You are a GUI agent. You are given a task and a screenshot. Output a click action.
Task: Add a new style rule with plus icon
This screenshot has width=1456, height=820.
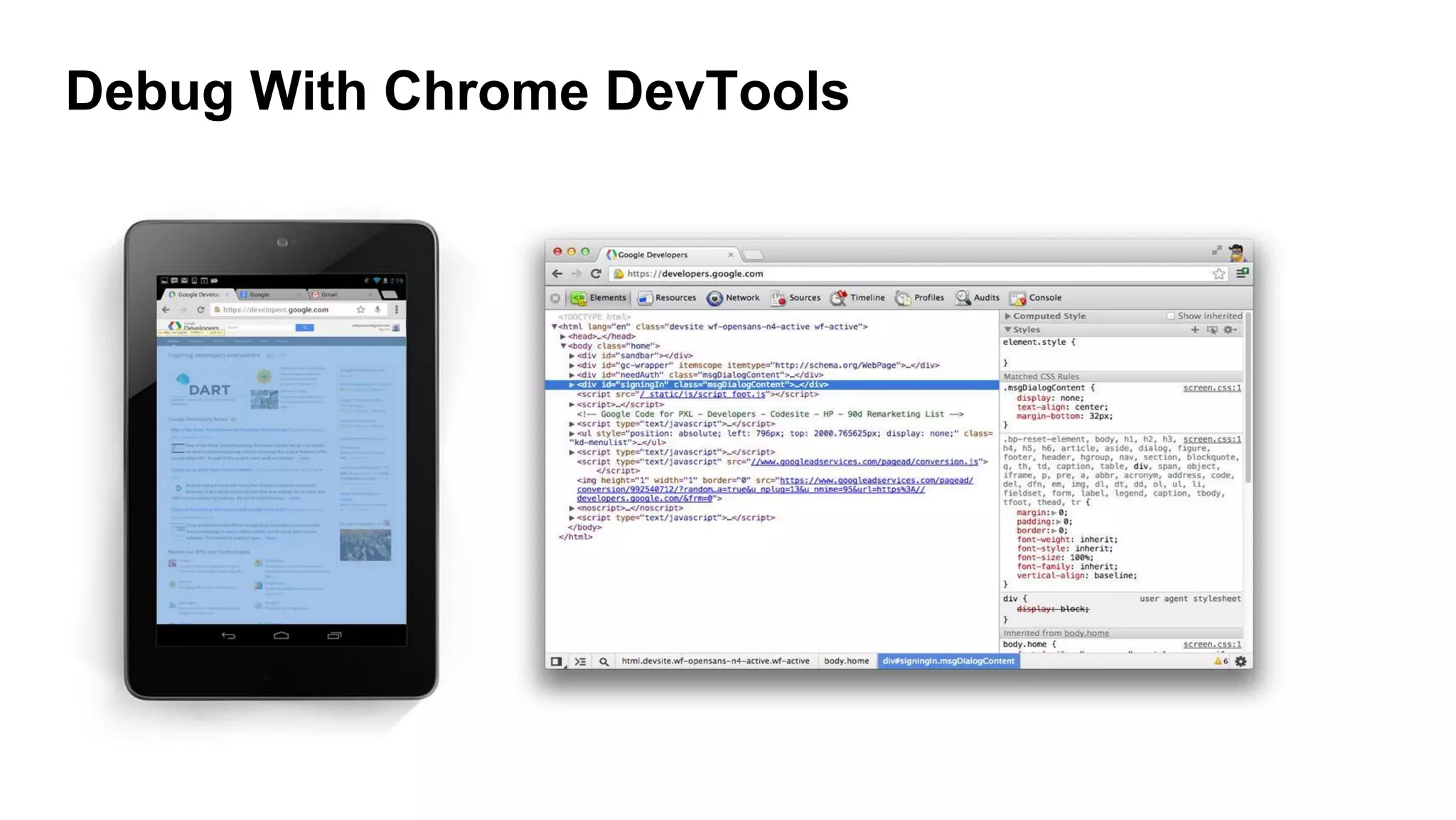tap(1194, 329)
